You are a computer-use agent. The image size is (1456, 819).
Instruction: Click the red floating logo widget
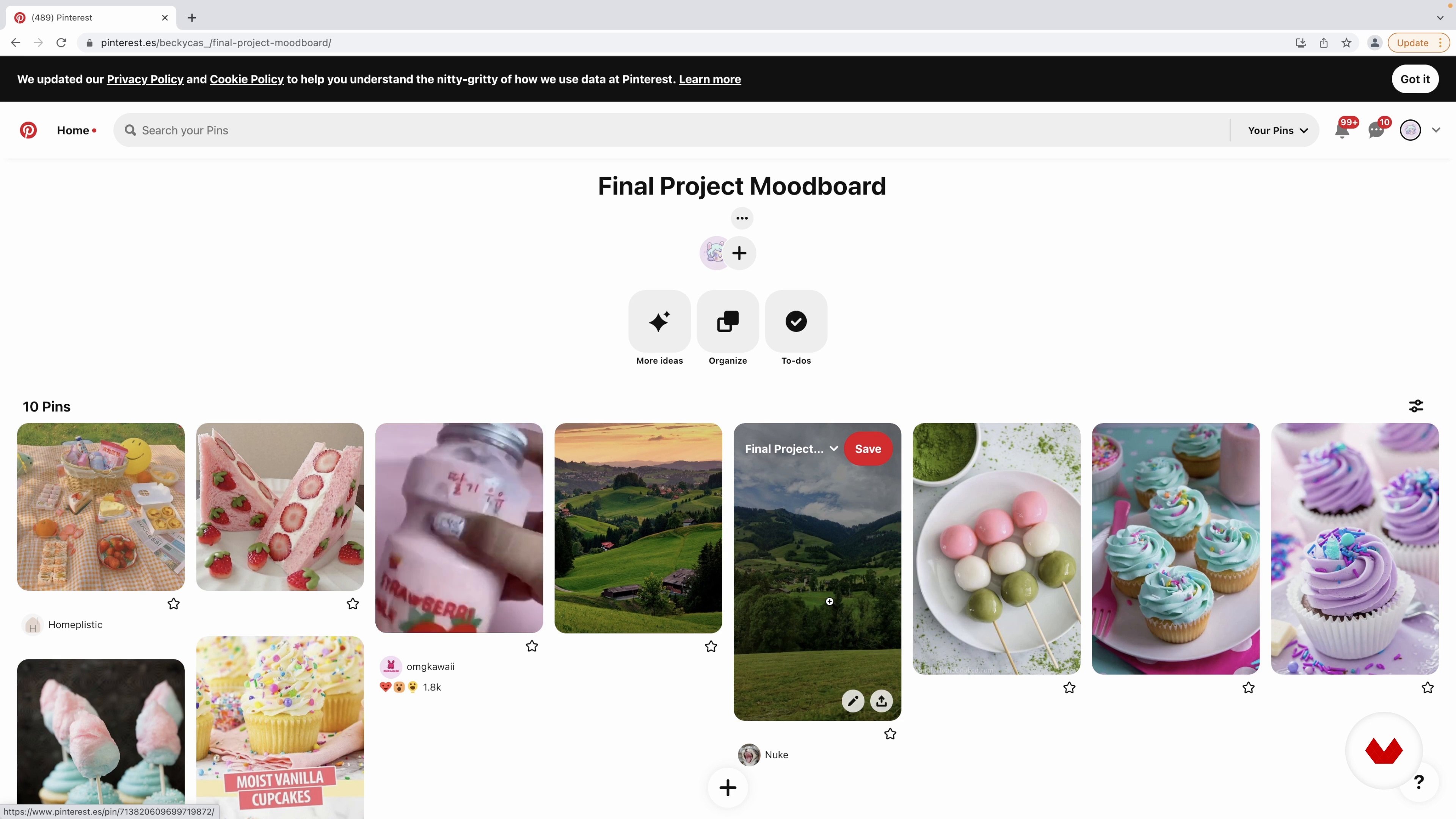1384,751
